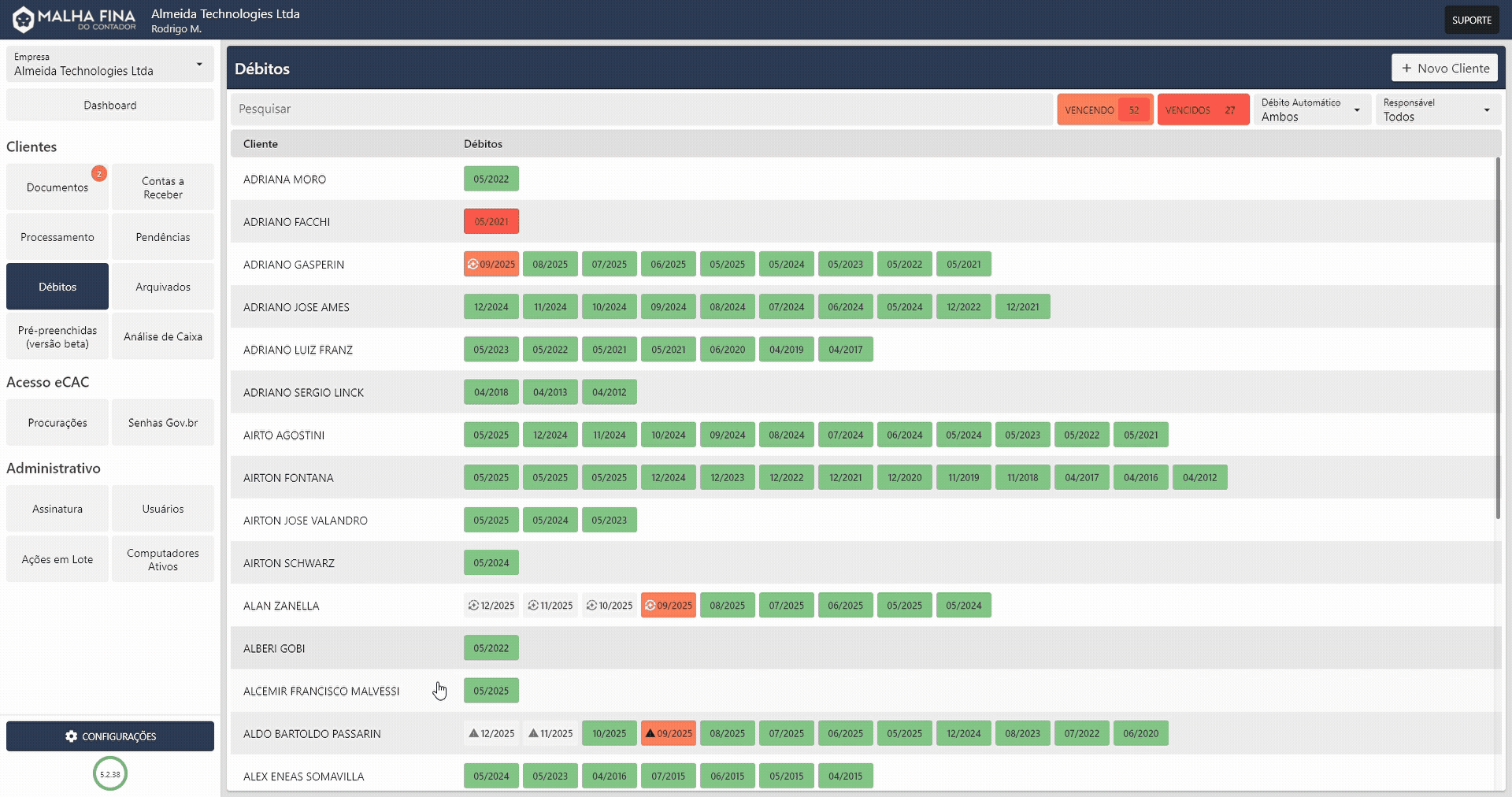Click the Novo Cliente button

tap(1444, 68)
